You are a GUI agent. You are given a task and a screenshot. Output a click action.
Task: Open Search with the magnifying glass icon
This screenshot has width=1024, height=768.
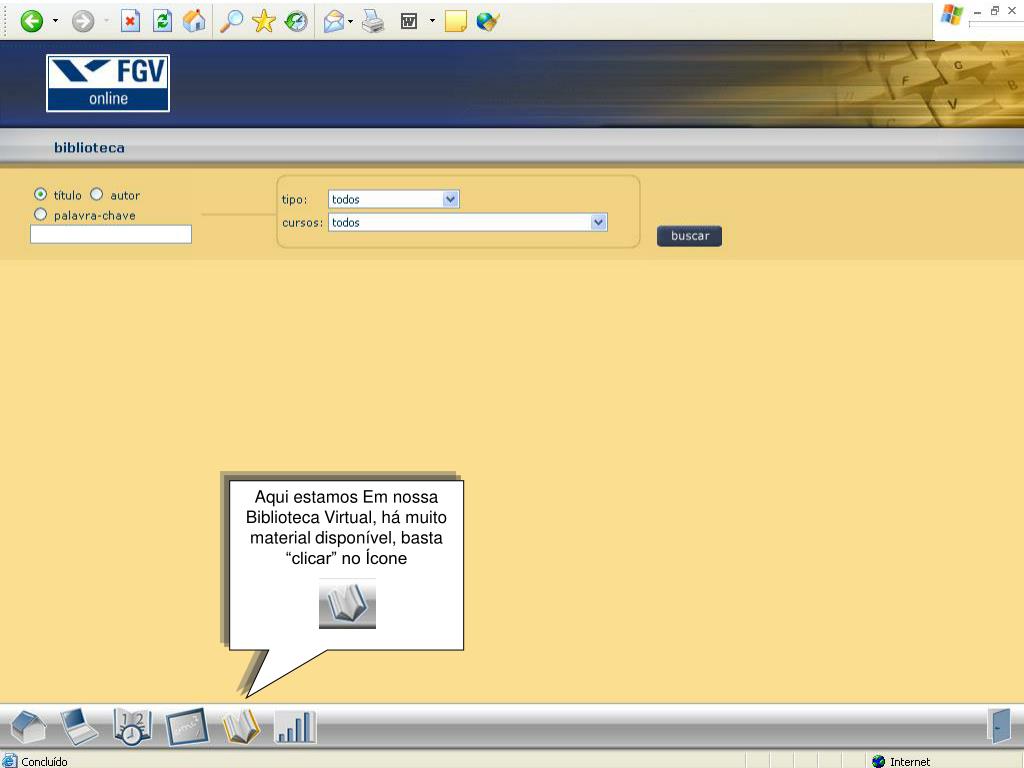click(x=231, y=21)
